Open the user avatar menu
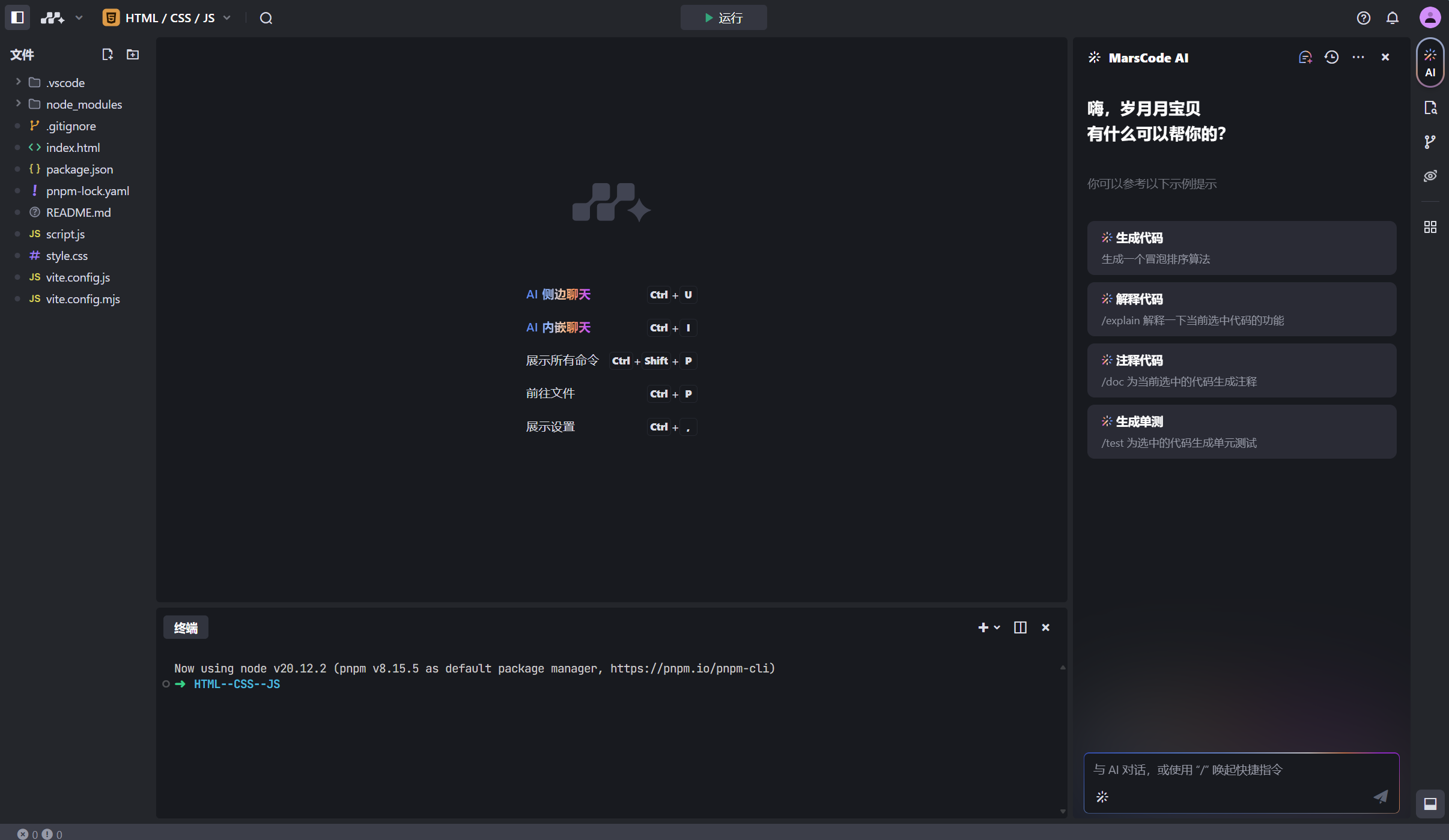 coord(1430,17)
